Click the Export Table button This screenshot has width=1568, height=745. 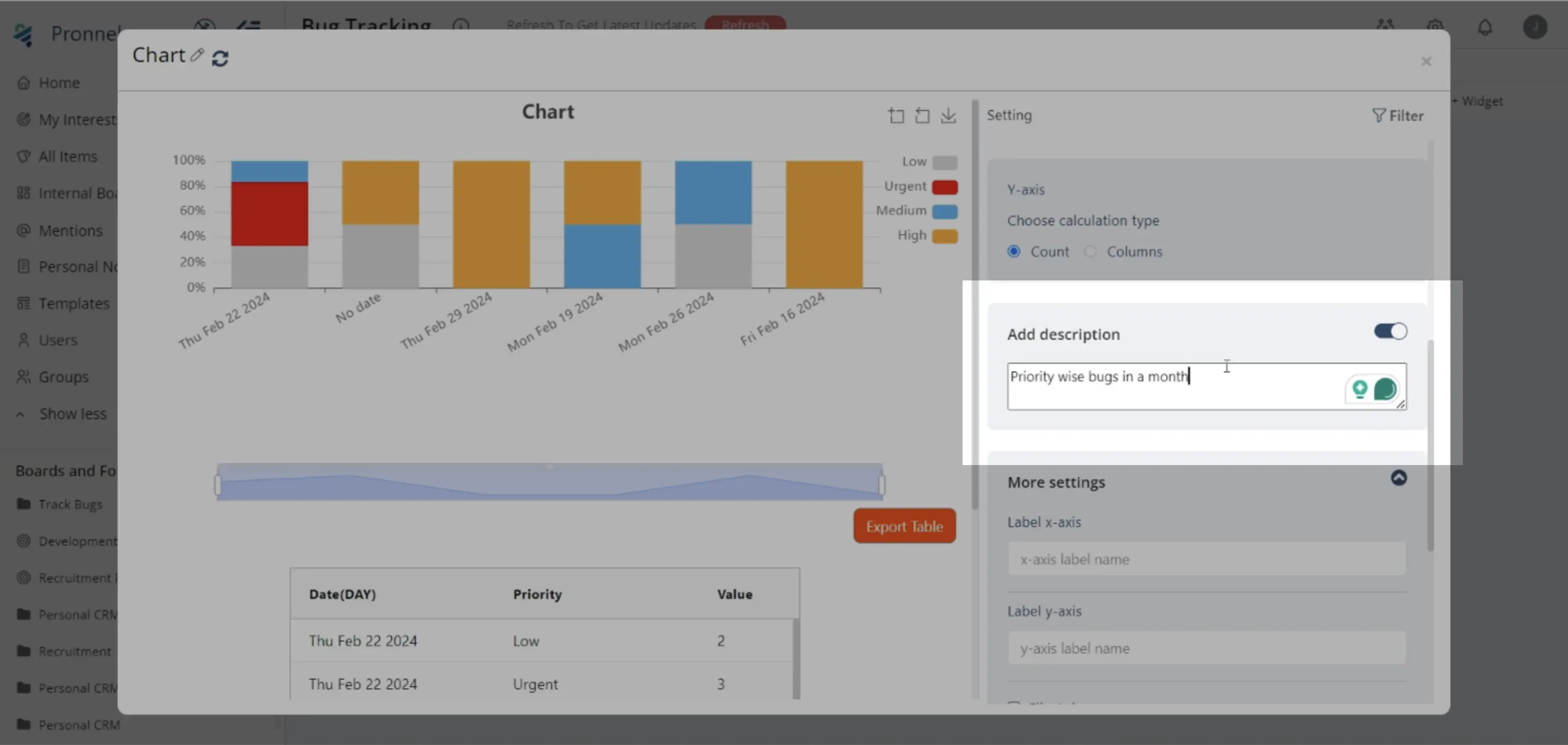(x=904, y=526)
